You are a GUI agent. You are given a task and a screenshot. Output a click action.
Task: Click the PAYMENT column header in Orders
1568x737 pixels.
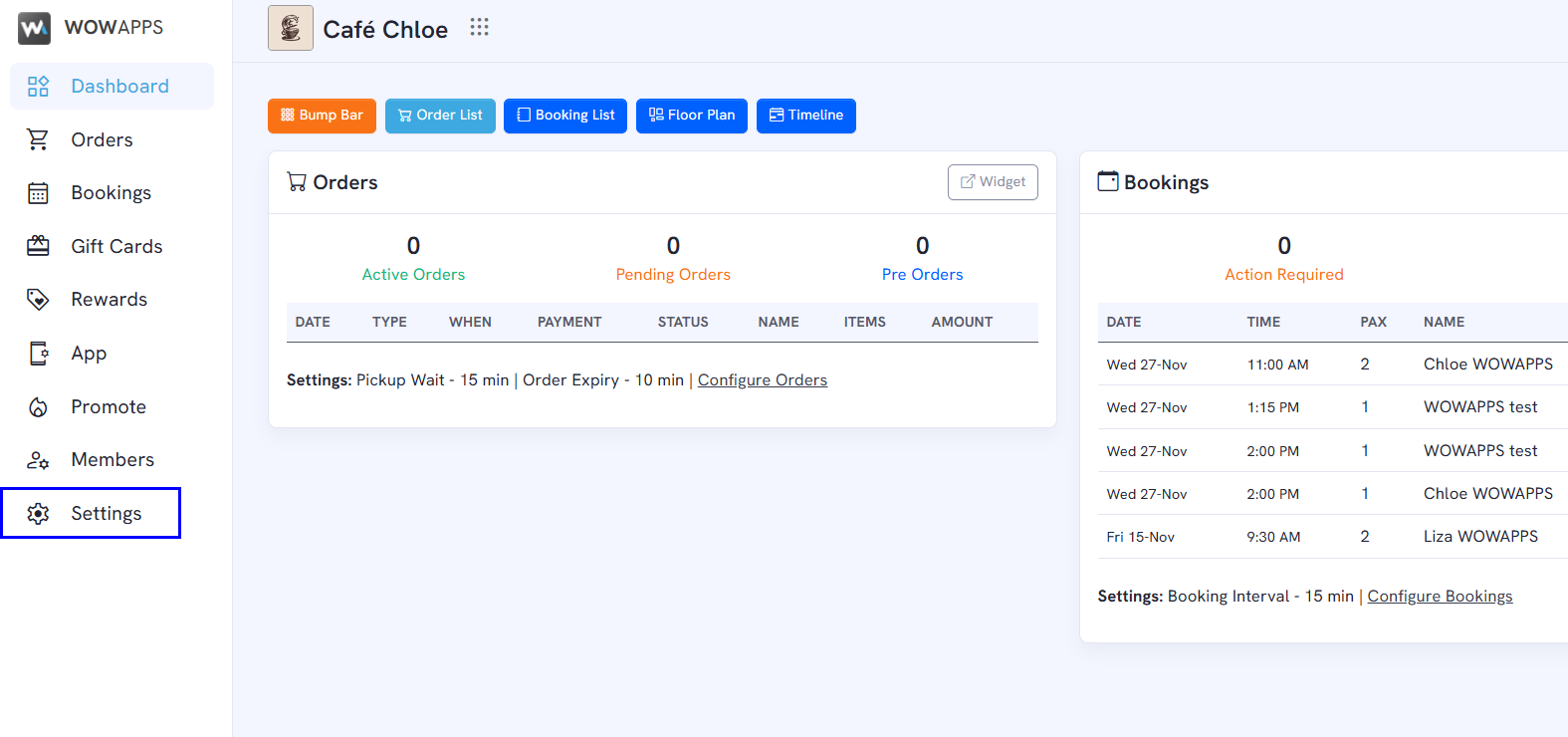[569, 323]
